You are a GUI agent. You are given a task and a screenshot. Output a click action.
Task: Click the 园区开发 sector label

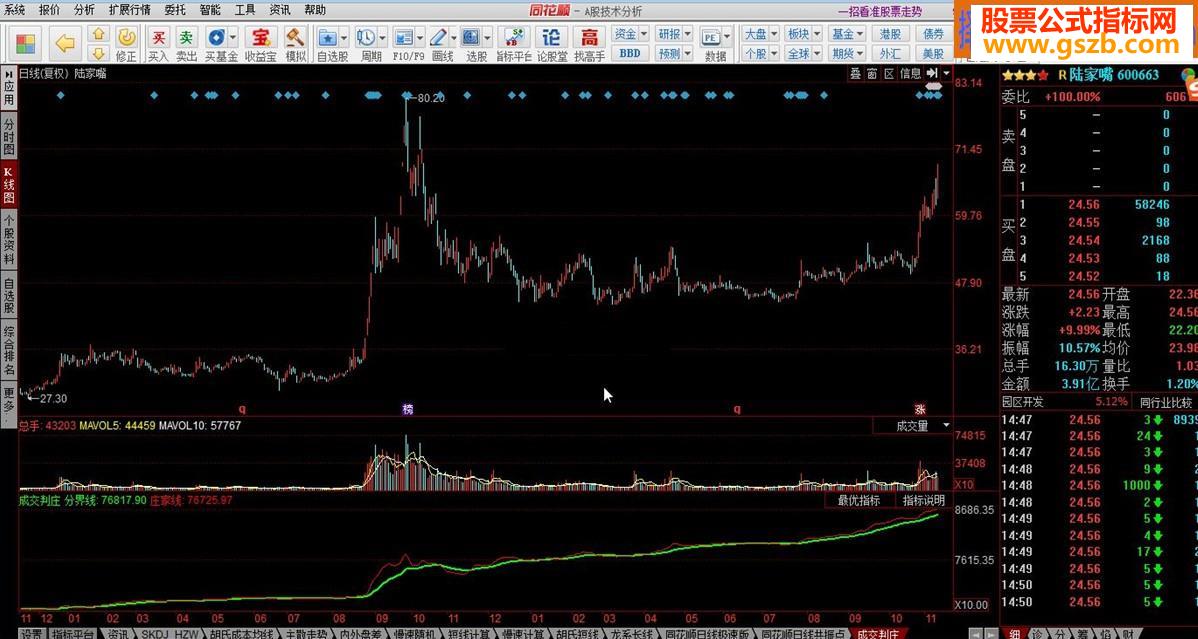tap(1024, 402)
